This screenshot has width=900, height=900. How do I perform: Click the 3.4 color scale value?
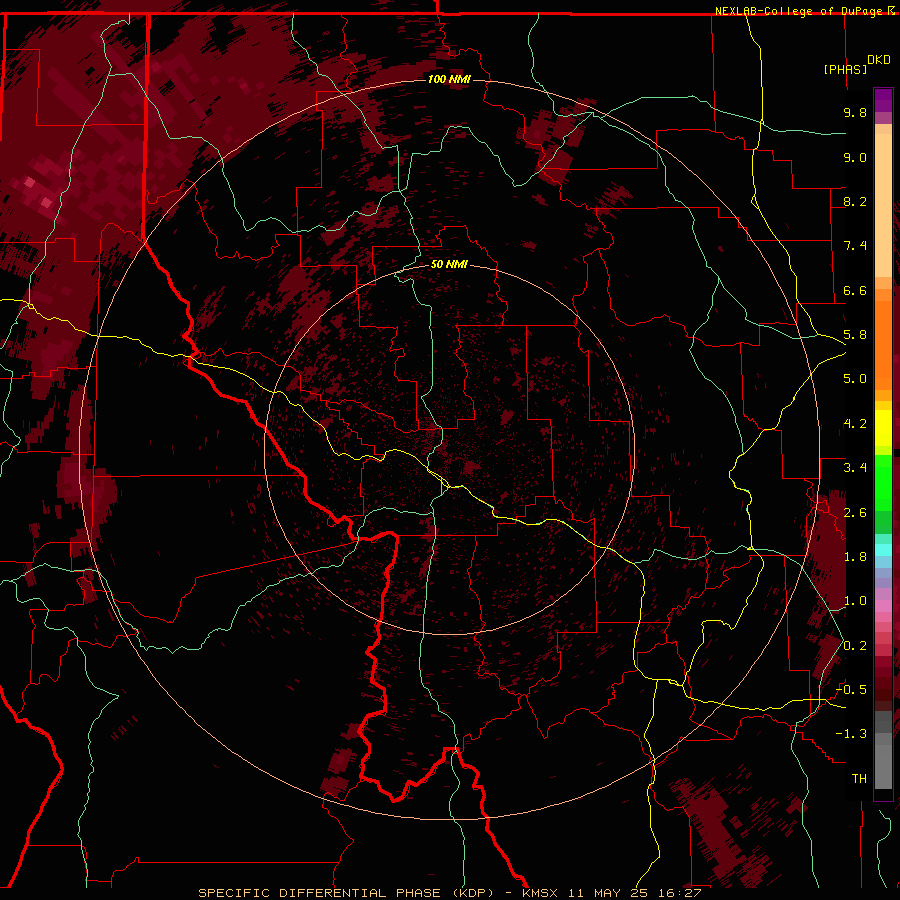click(855, 468)
